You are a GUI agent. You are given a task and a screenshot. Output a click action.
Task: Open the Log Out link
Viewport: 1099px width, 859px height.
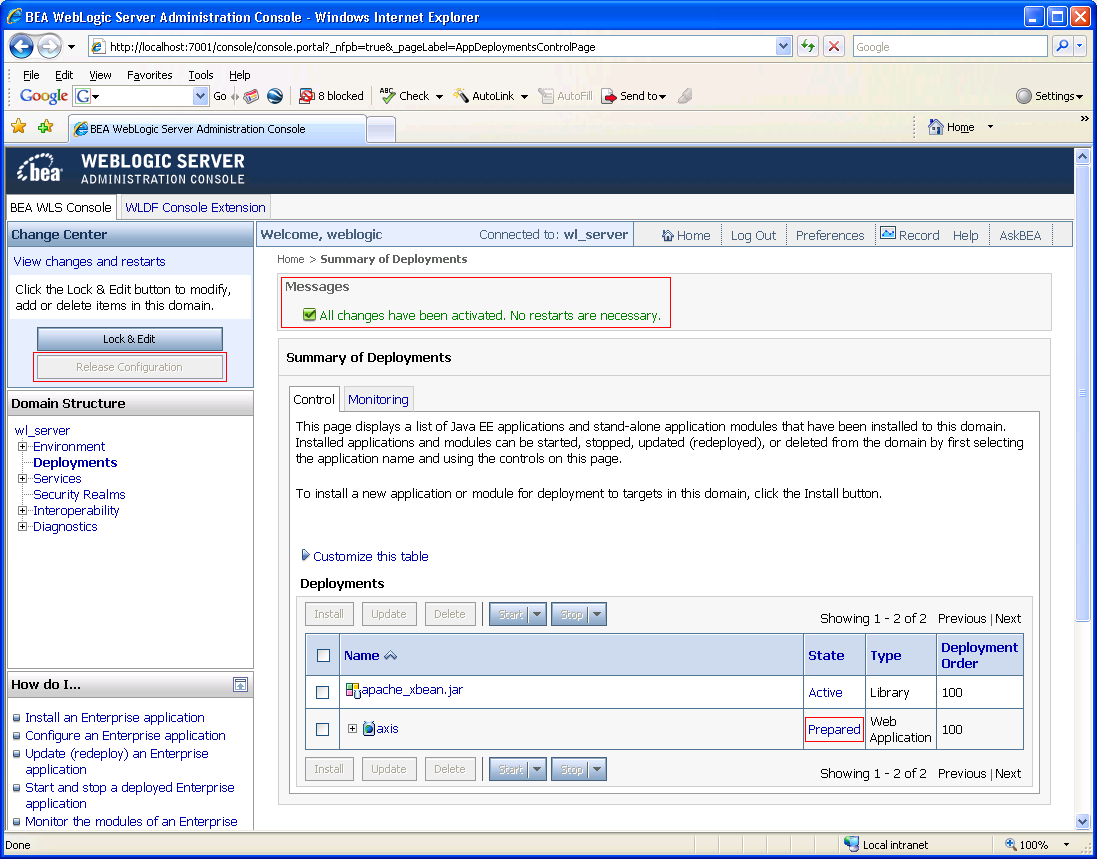coord(753,235)
